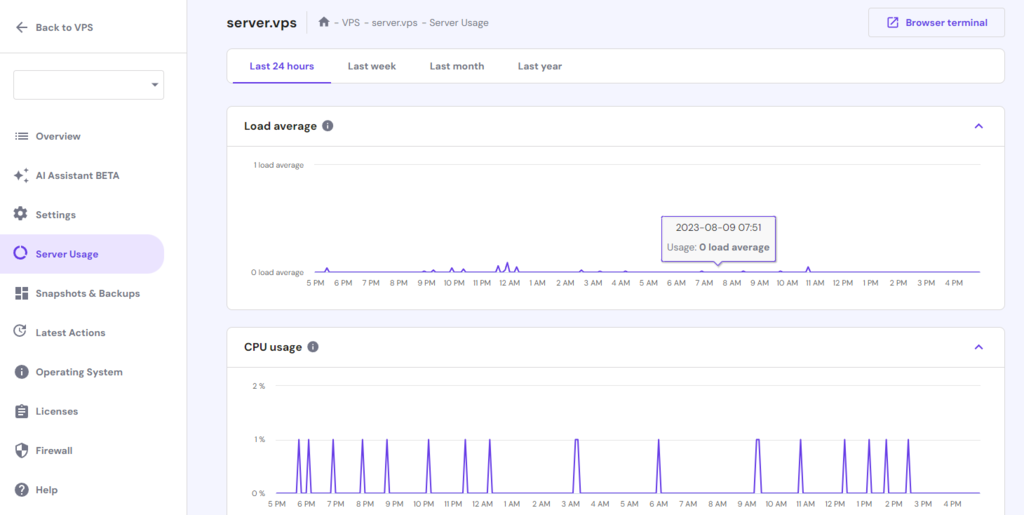Select the Last year tab

(x=540, y=66)
